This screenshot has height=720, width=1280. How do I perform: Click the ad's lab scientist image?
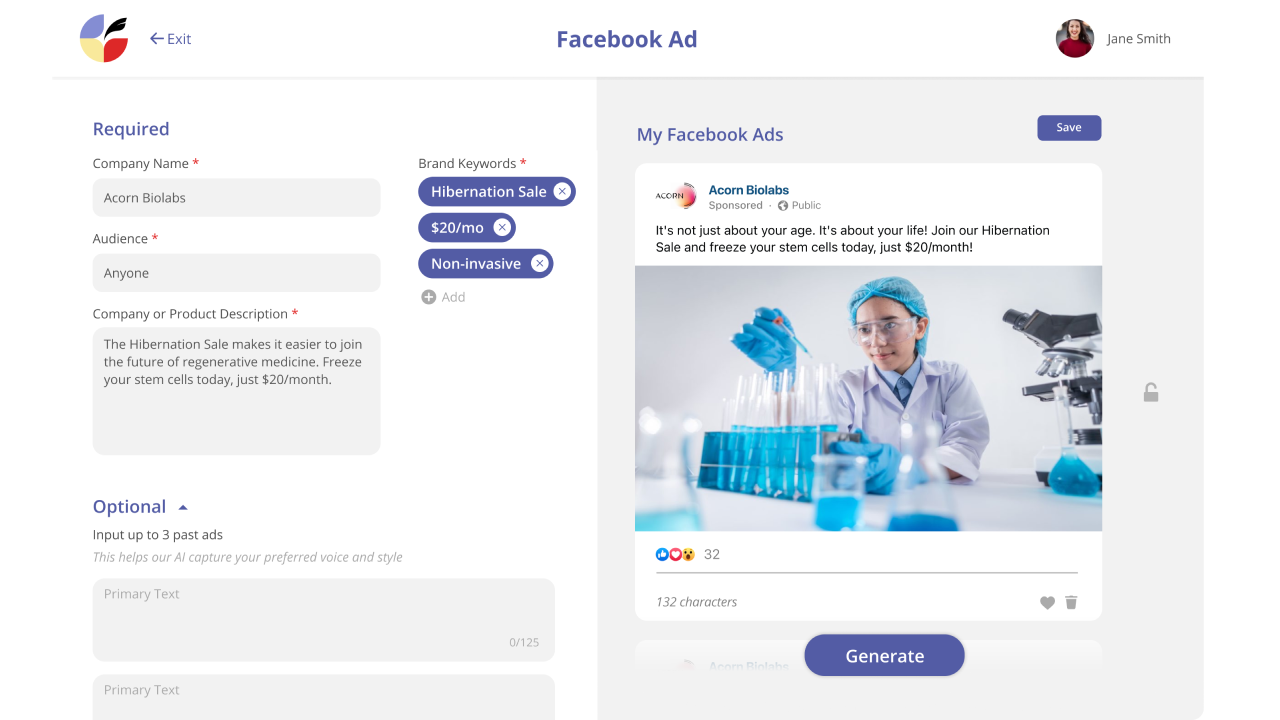tap(868, 398)
